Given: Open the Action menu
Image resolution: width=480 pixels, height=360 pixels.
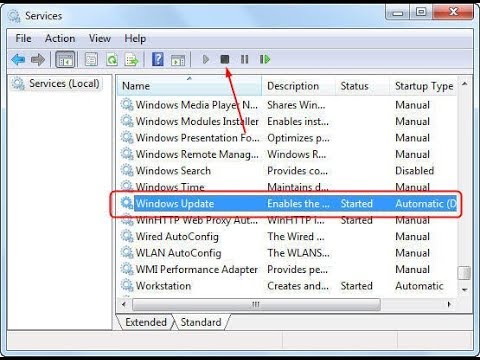Looking at the screenshot, I should 60,38.
